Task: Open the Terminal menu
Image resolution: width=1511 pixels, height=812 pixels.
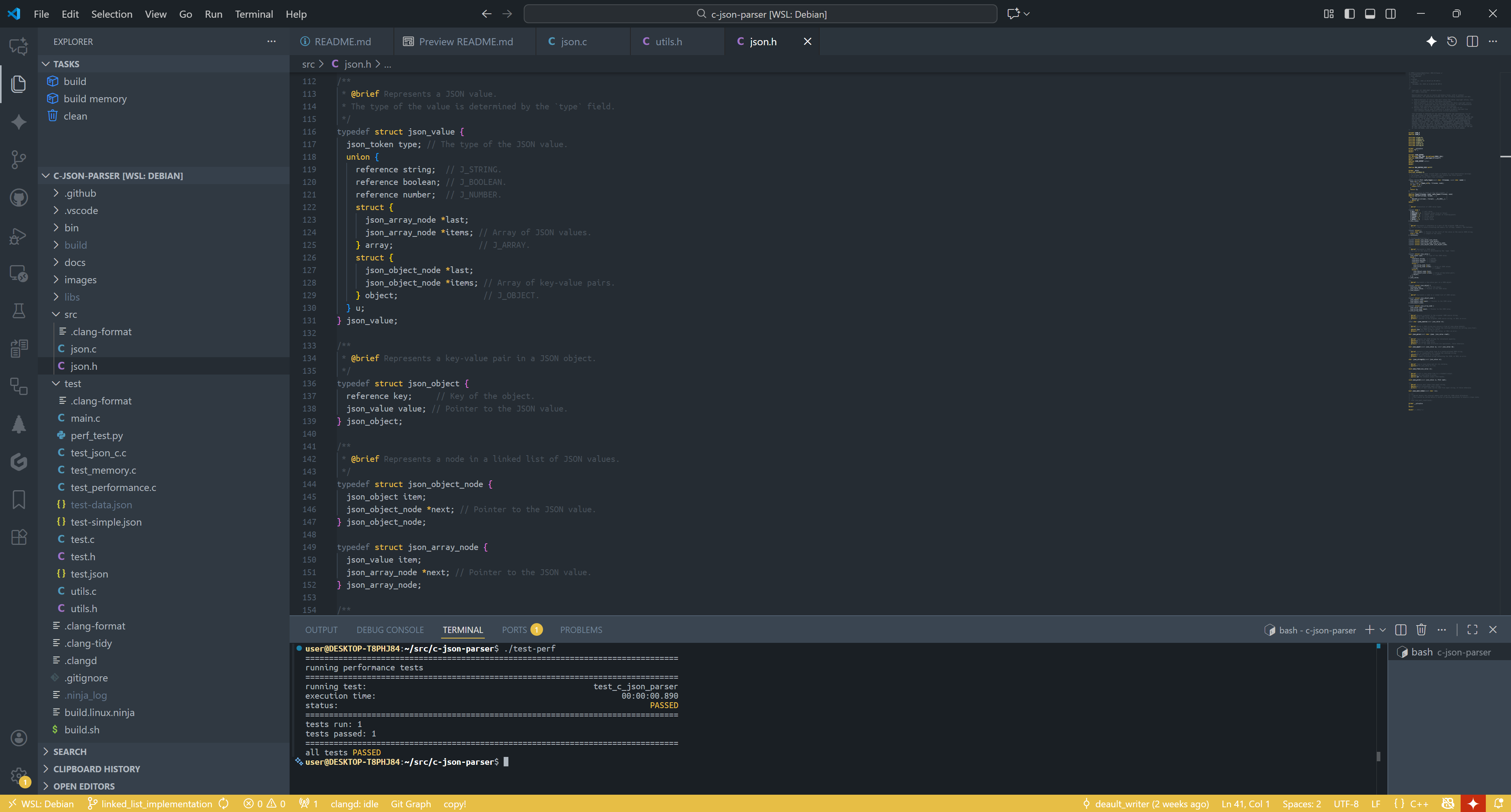Action: 253,13
